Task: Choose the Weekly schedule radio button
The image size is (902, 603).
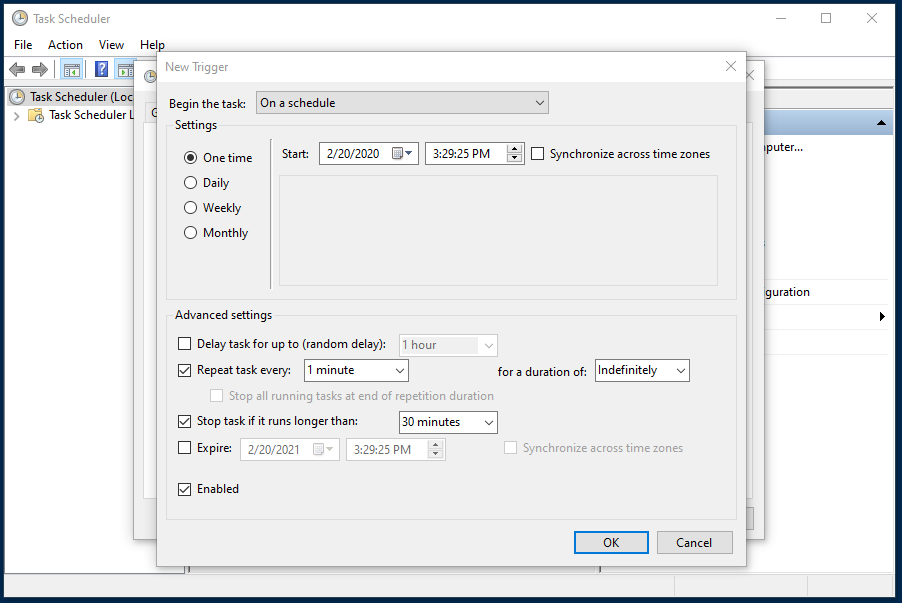Action: click(x=190, y=207)
